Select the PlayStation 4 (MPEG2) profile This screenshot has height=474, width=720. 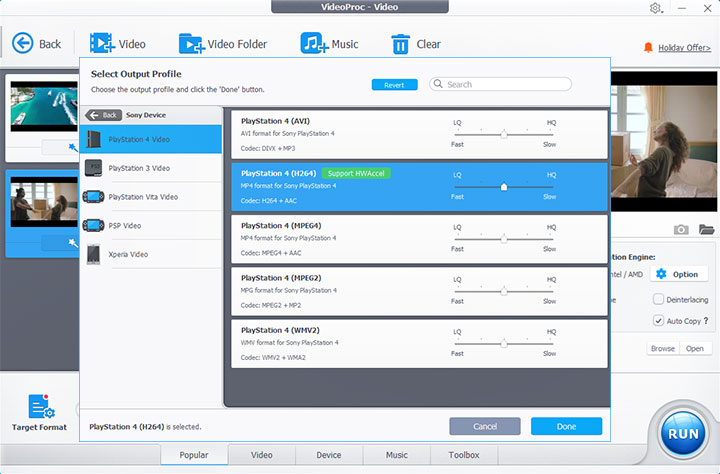point(419,291)
